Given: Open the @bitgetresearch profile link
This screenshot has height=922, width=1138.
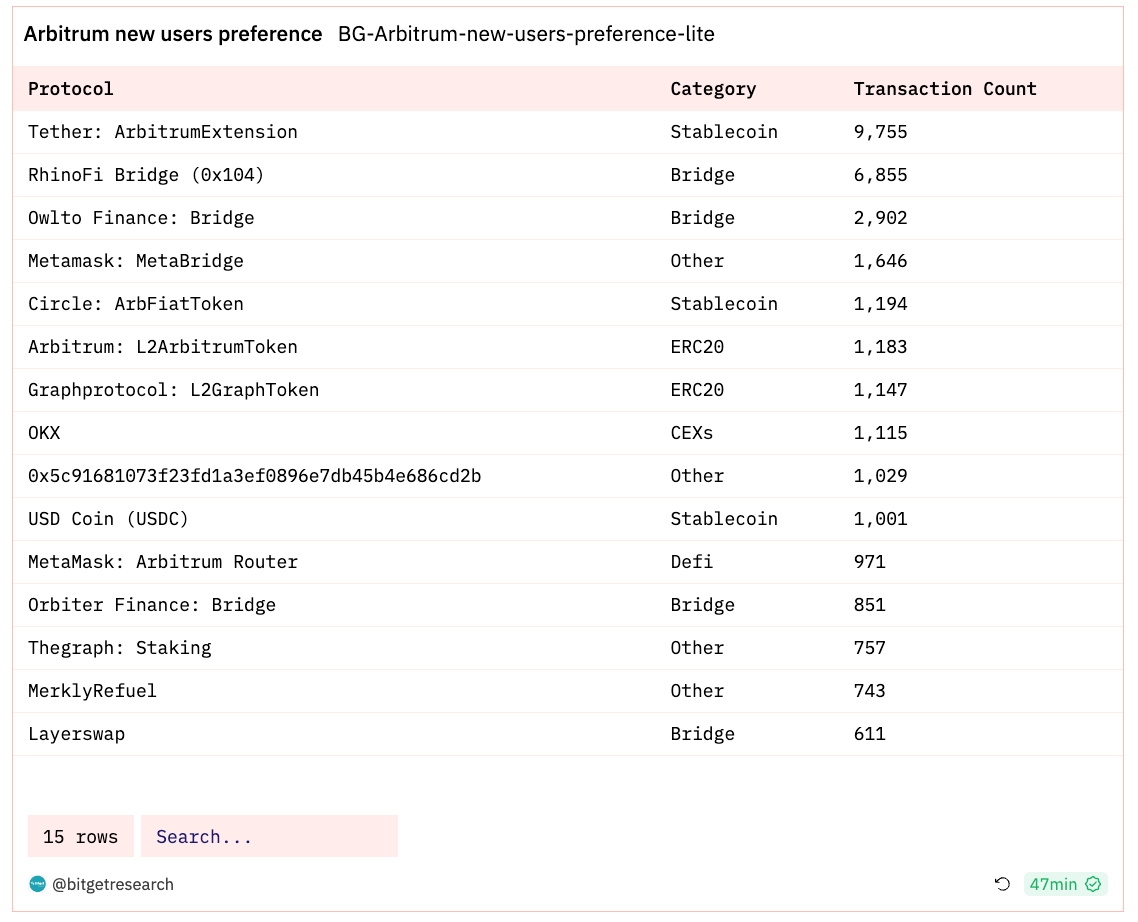Looking at the screenshot, I should (113, 884).
